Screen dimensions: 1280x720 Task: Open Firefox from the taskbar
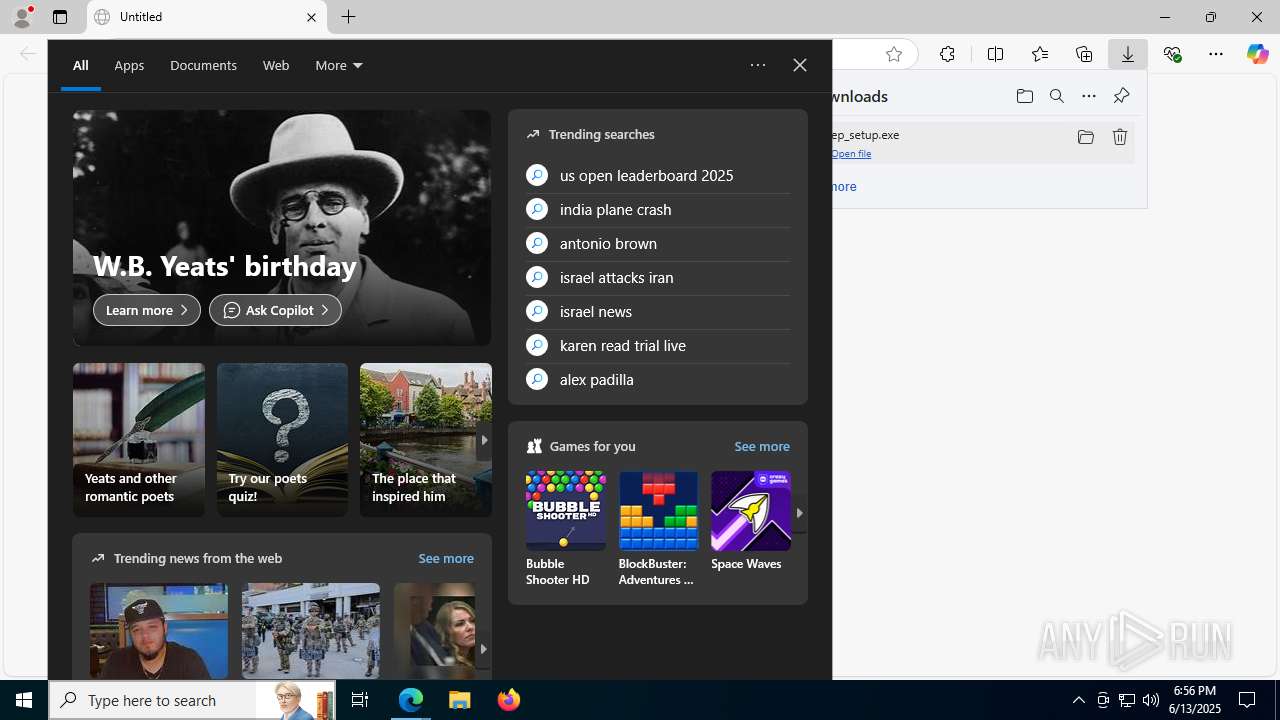tap(509, 700)
